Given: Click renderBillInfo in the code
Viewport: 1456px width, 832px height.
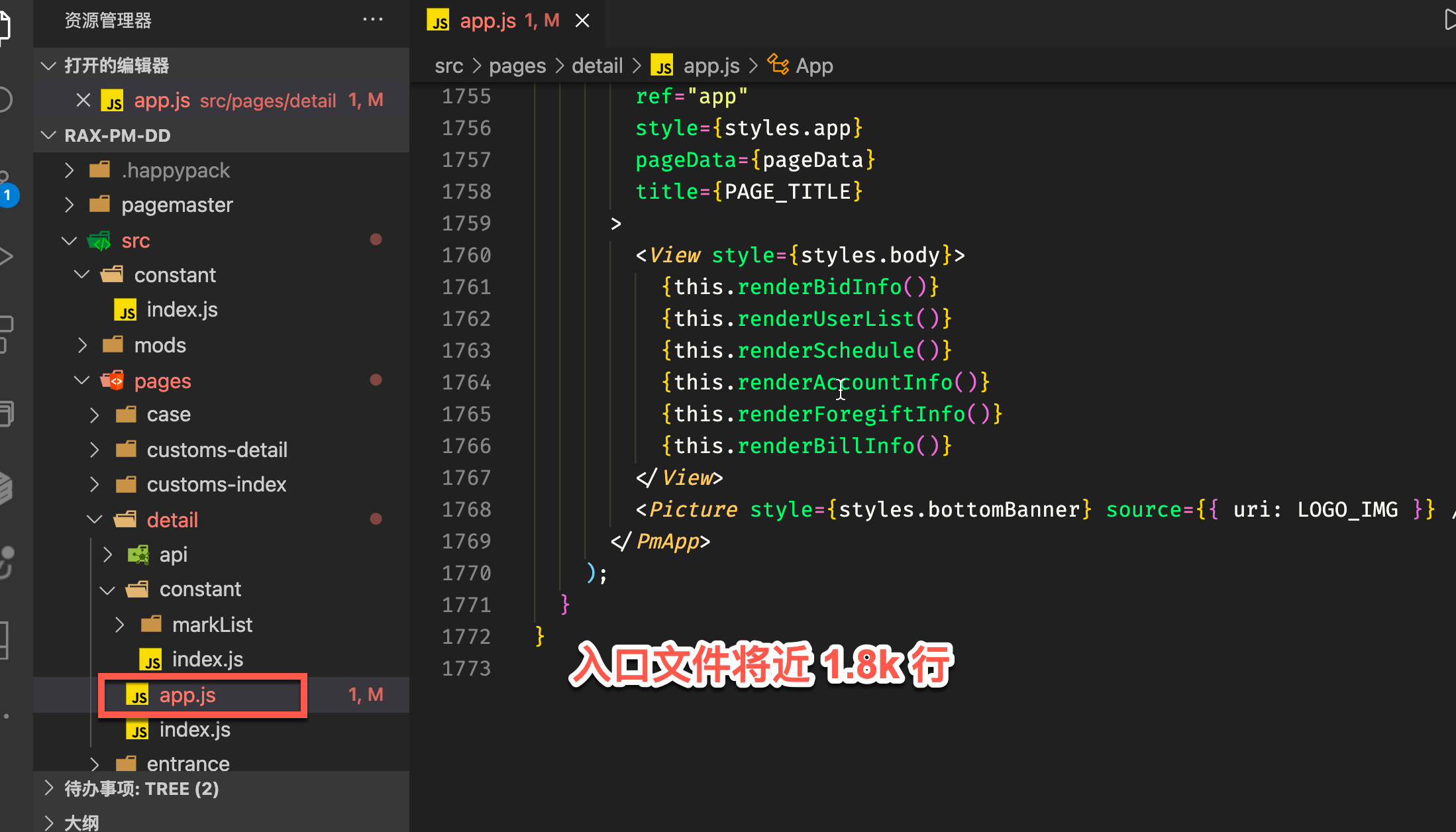Looking at the screenshot, I should [825, 446].
